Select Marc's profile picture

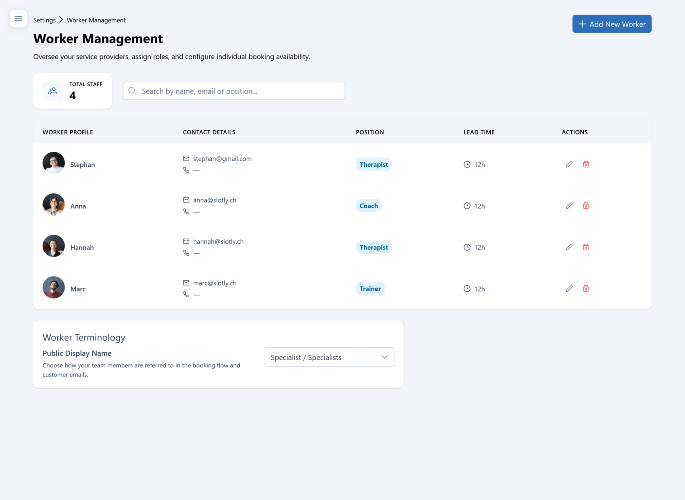point(54,287)
